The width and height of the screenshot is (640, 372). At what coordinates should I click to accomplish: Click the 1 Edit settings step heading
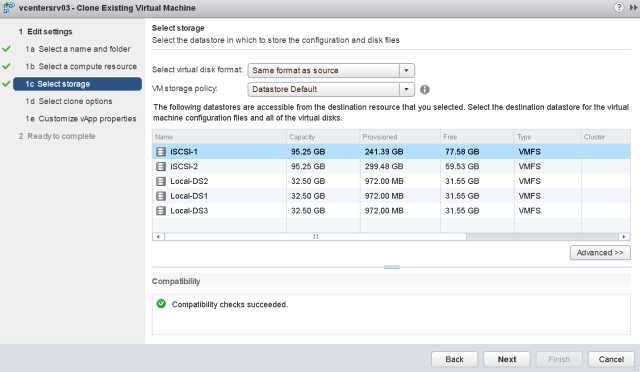(45, 31)
